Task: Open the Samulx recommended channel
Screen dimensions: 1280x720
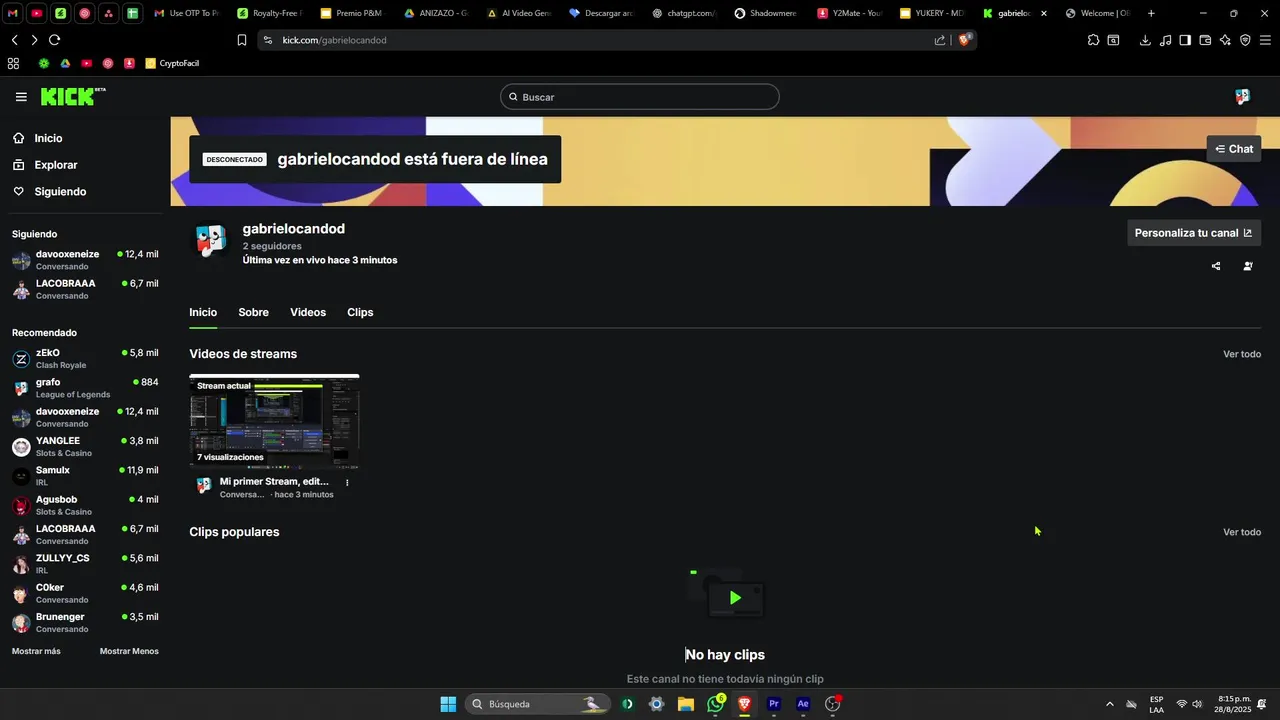Action: coord(86,476)
